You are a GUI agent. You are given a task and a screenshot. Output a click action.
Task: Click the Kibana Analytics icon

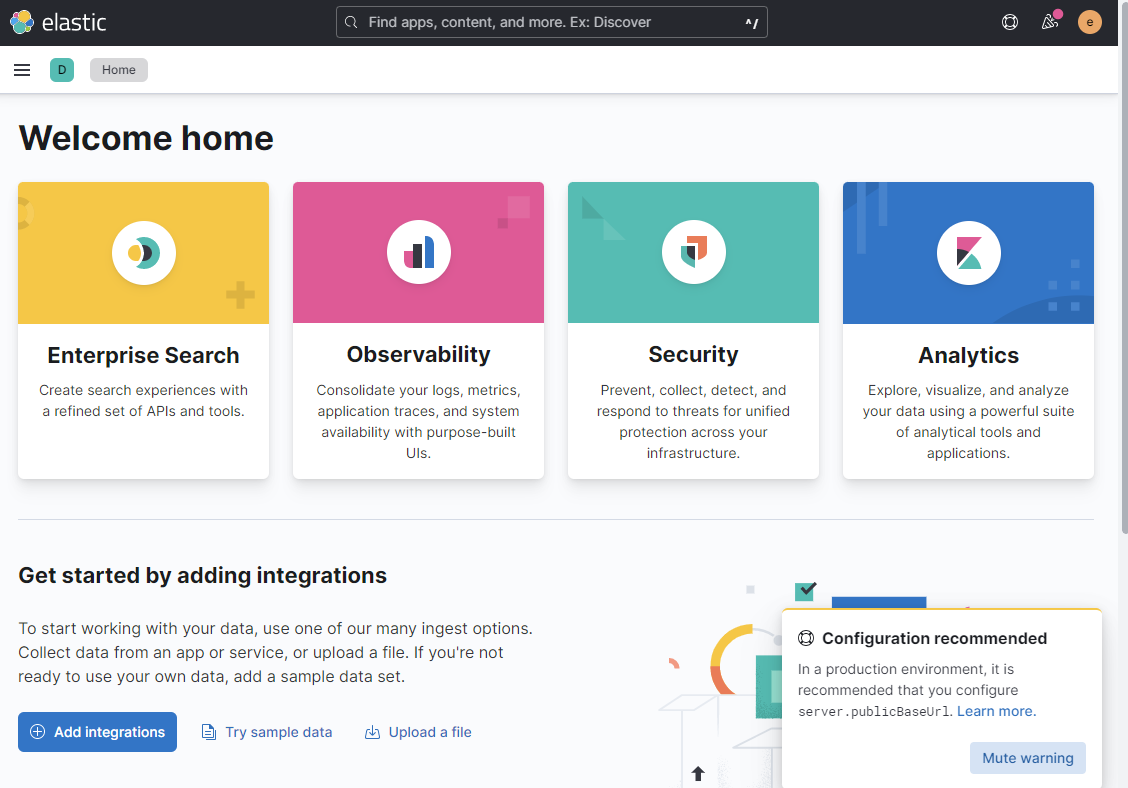coord(968,253)
